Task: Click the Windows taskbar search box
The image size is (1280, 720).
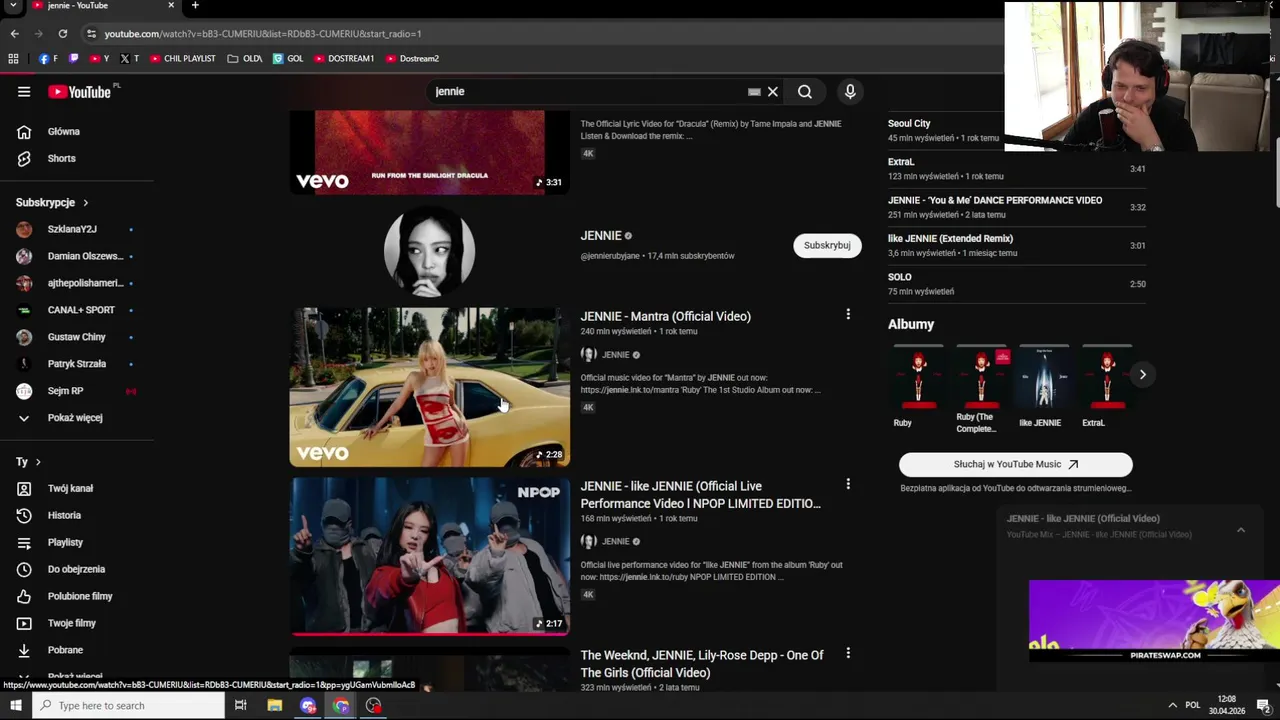Action: pyautogui.click(x=128, y=706)
